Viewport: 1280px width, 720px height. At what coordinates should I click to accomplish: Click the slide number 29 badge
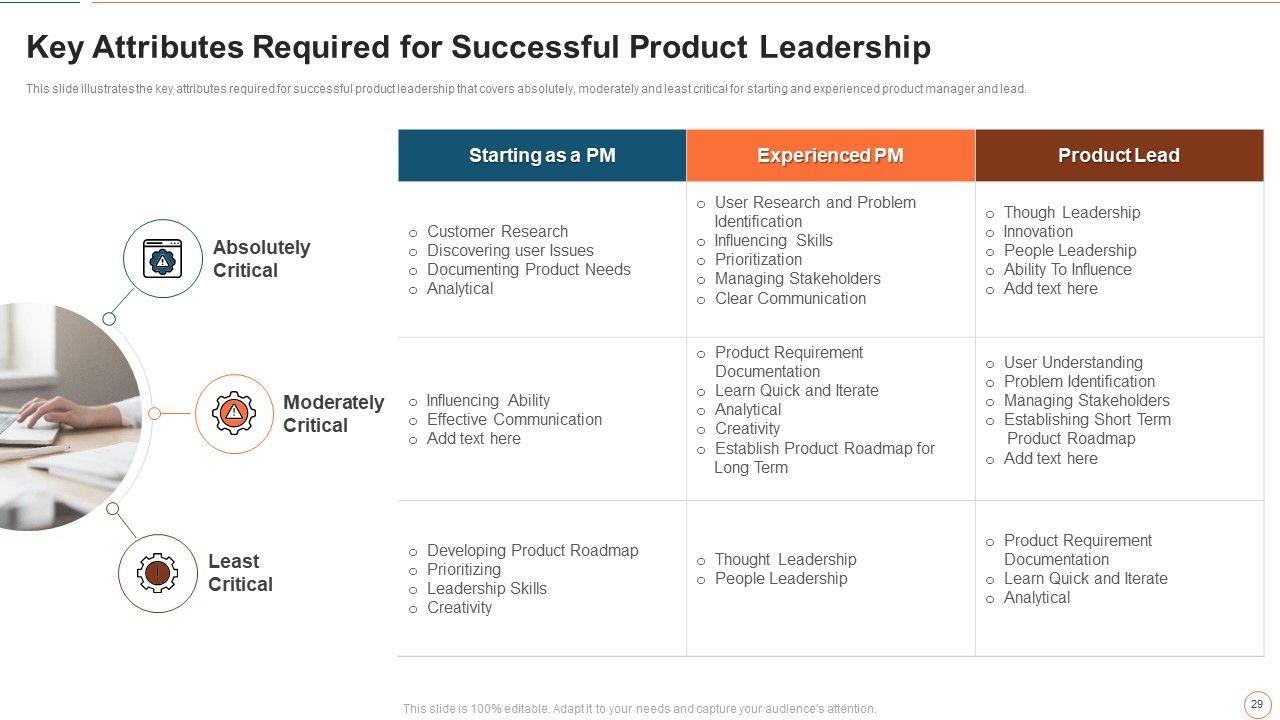pyautogui.click(x=1256, y=705)
